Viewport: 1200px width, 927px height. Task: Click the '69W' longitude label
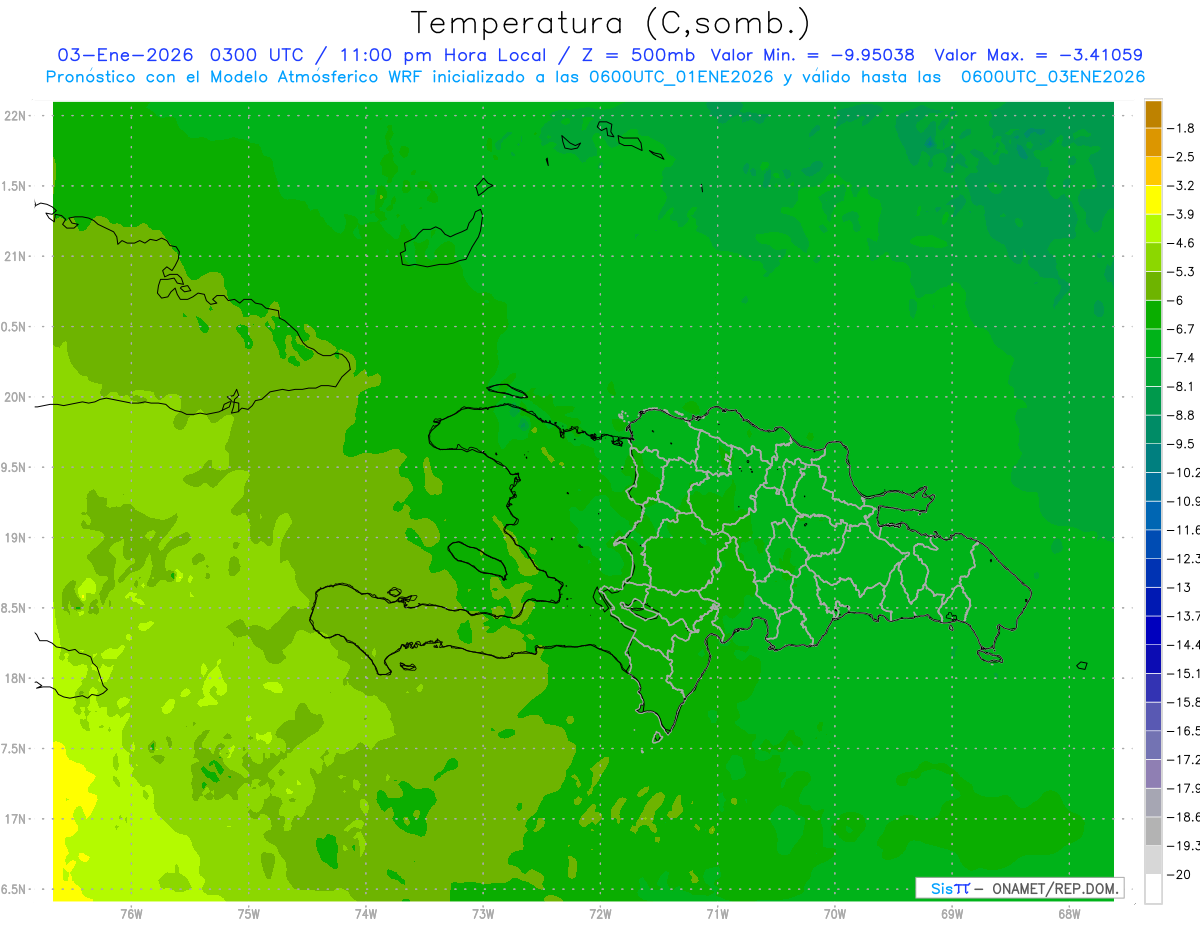click(x=952, y=913)
